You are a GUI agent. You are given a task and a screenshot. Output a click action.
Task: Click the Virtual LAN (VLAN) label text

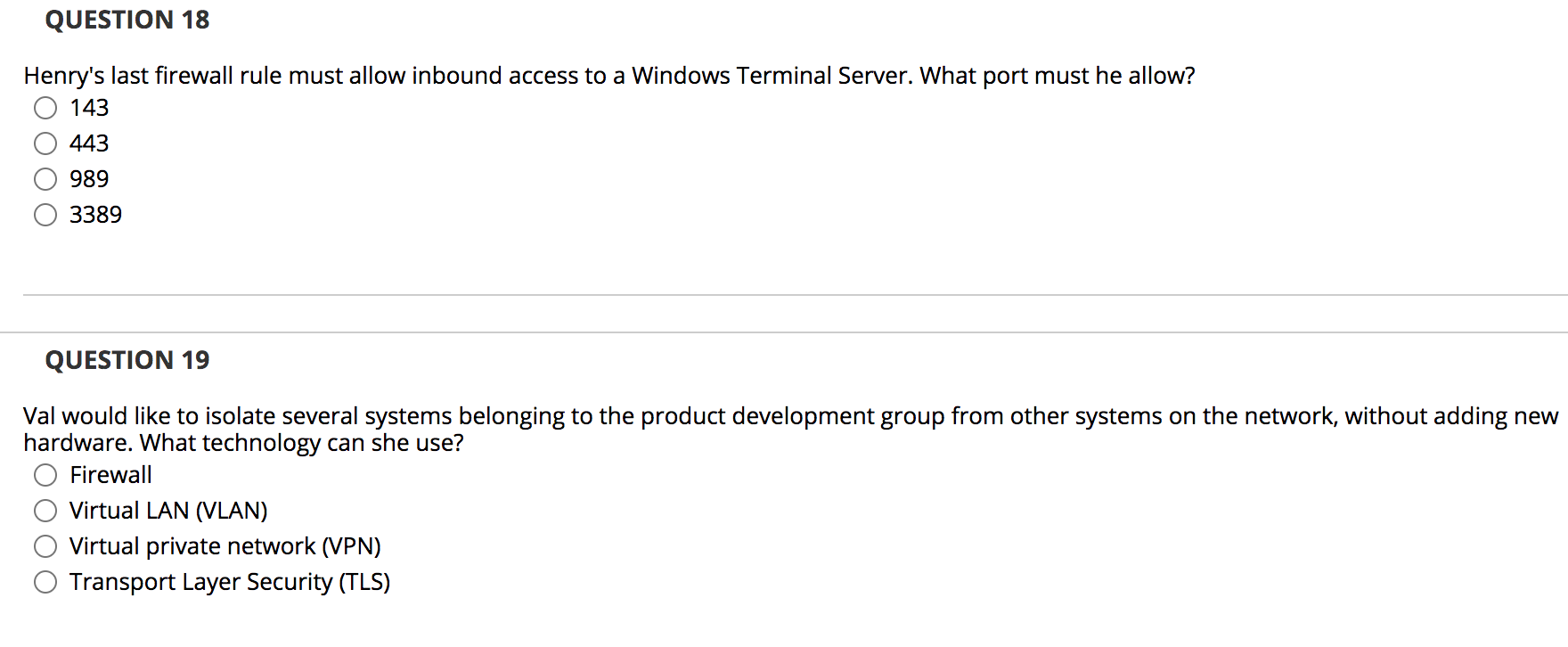click(x=169, y=511)
